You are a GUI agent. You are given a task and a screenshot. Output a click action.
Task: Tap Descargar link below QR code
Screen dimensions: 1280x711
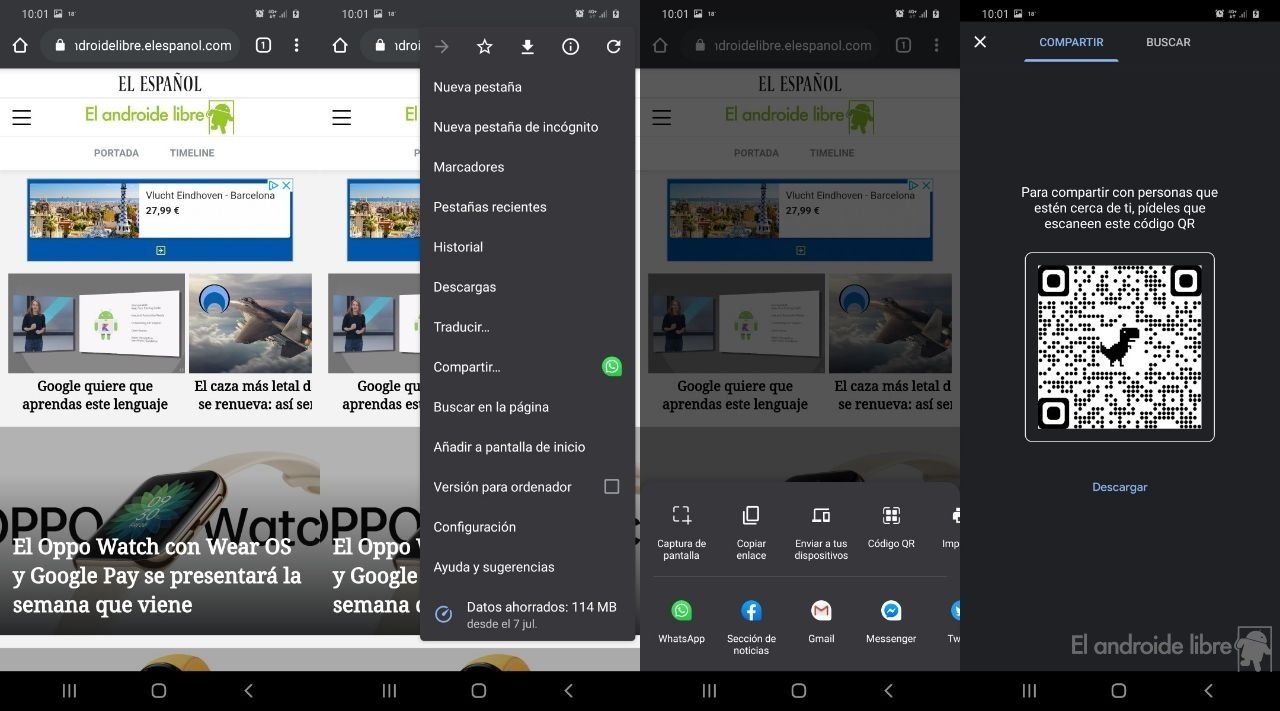[1119, 487]
